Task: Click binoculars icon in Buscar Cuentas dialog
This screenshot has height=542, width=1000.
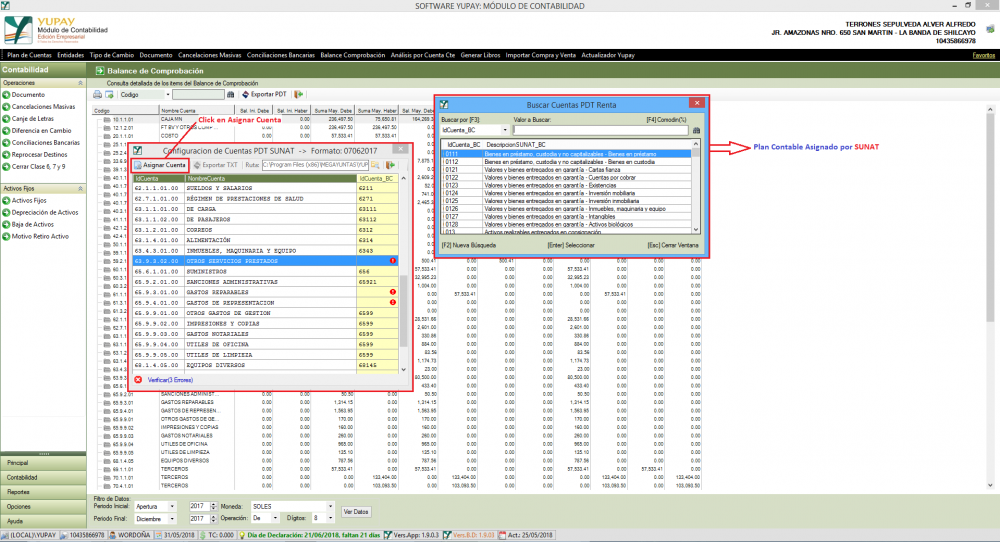Action: 696,130
